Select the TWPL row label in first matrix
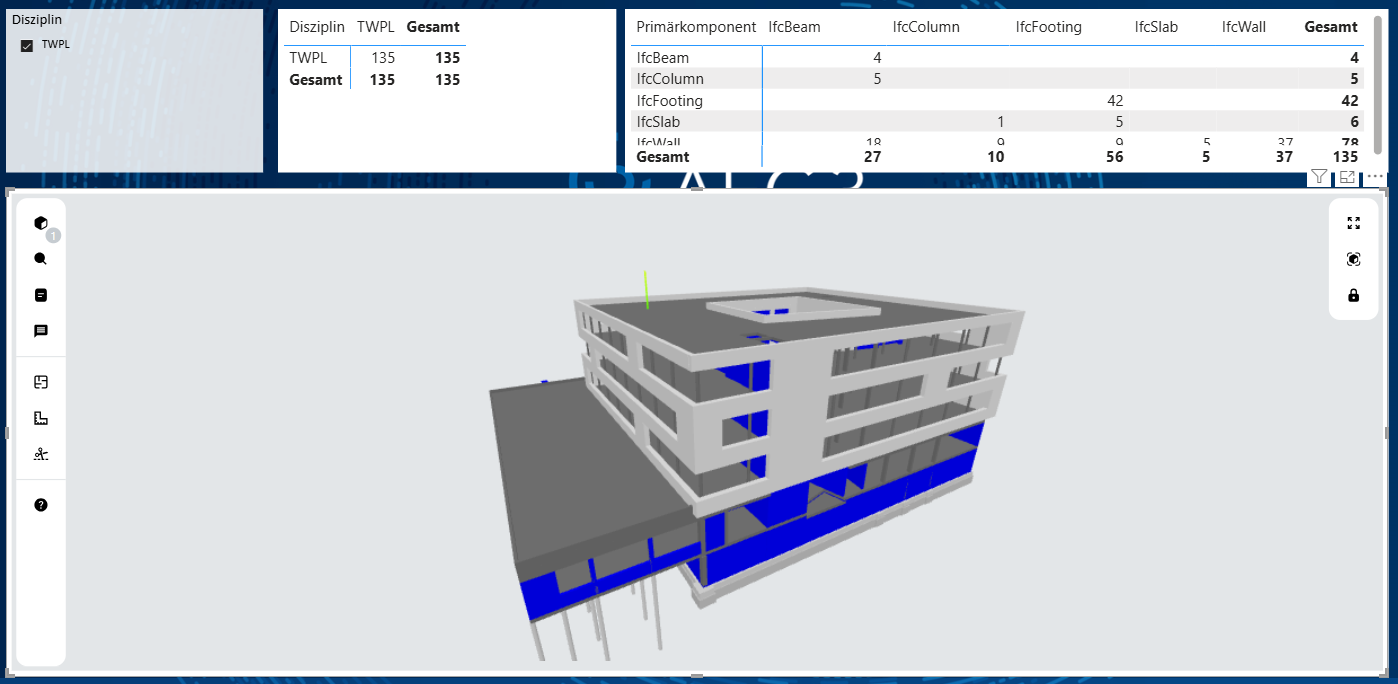 tap(309, 58)
